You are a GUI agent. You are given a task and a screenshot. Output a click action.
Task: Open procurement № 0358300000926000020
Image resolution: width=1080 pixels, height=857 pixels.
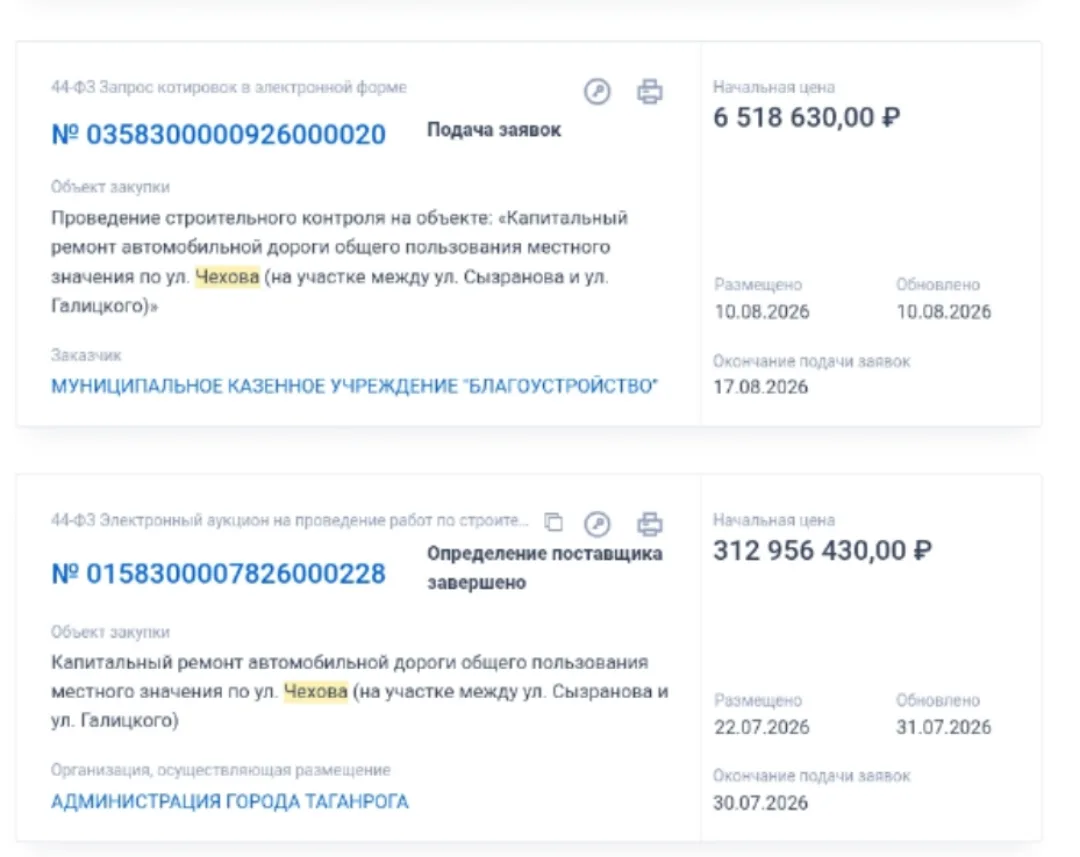(218, 134)
